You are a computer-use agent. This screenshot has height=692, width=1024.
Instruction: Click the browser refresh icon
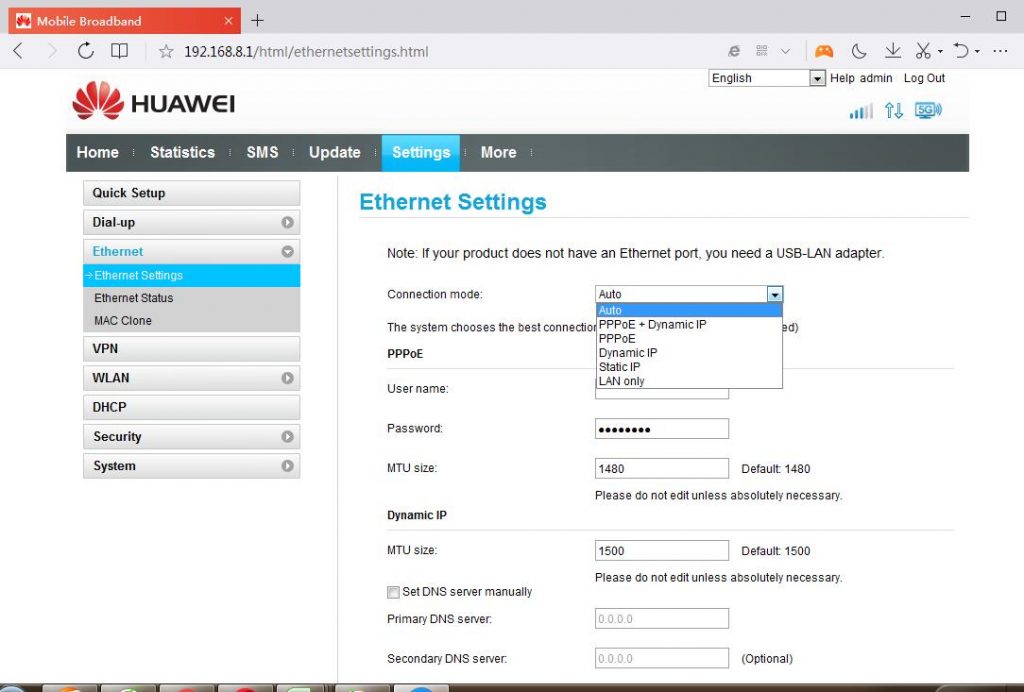[x=85, y=50]
